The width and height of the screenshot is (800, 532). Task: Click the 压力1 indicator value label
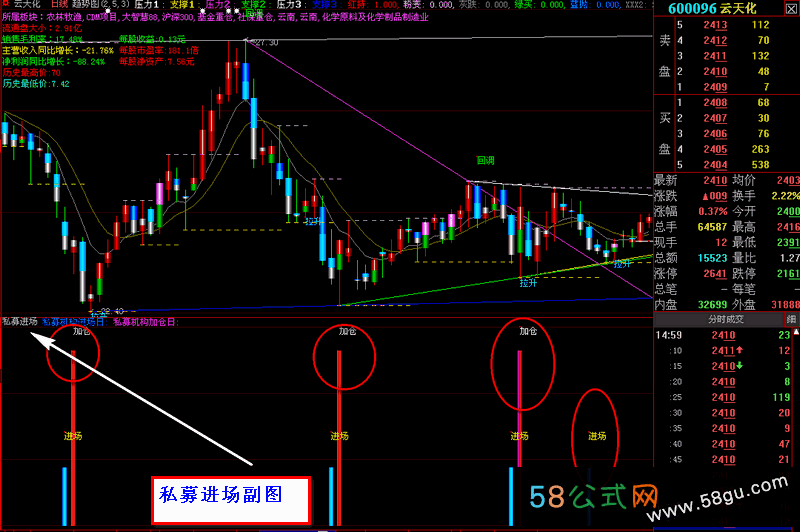[x=148, y=4]
